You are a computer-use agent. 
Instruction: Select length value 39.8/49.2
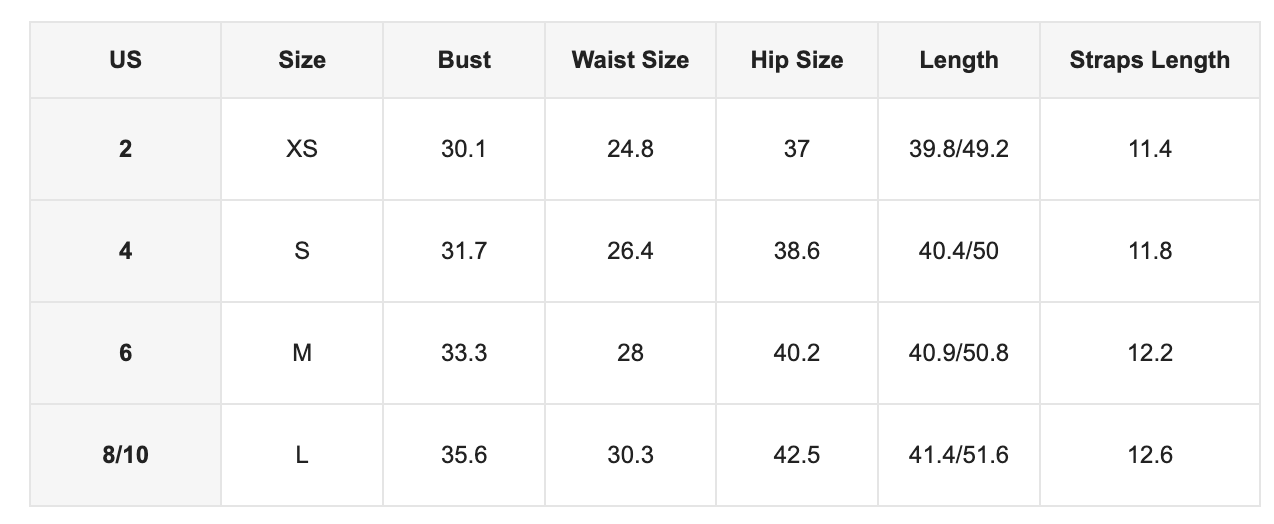pyautogui.click(x=959, y=149)
